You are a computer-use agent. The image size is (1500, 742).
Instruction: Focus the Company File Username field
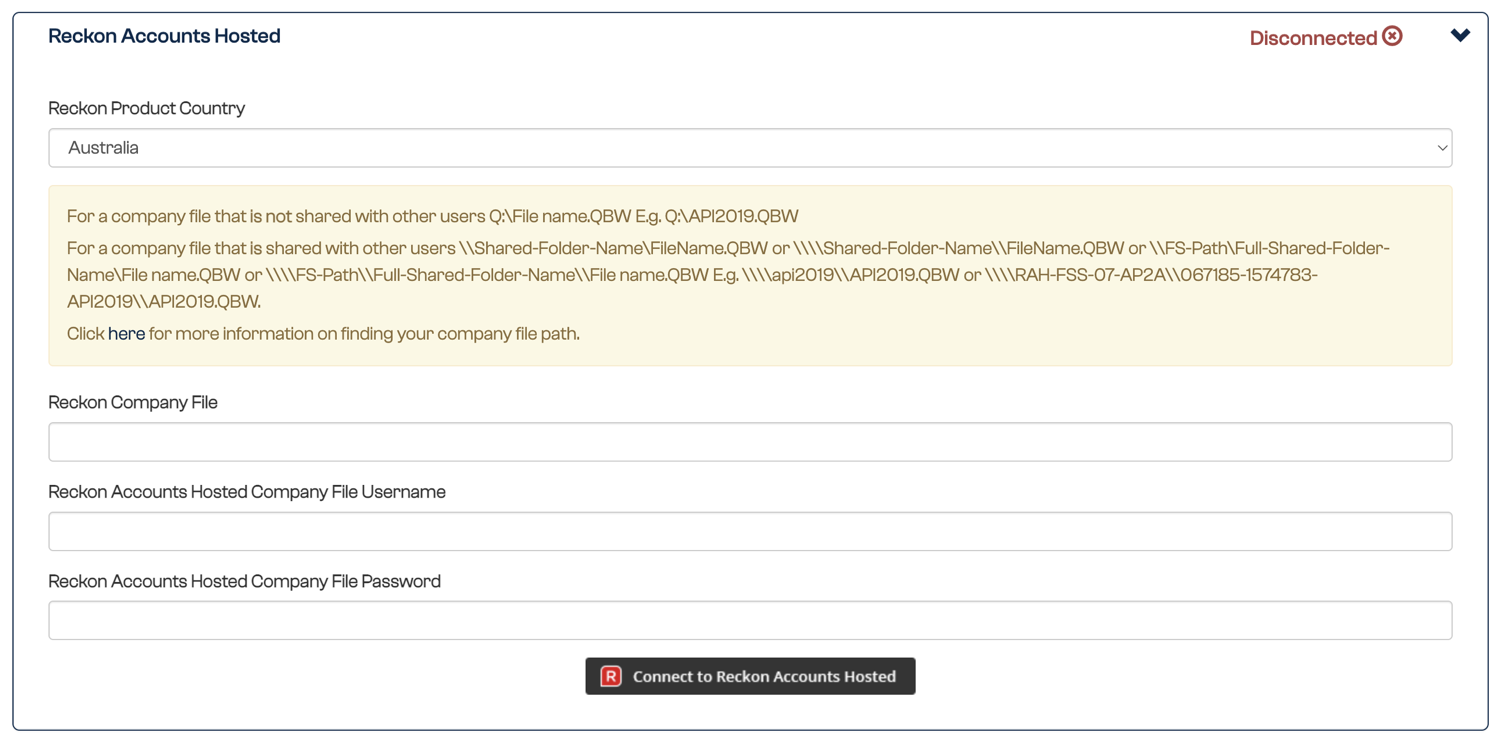click(750, 531)
